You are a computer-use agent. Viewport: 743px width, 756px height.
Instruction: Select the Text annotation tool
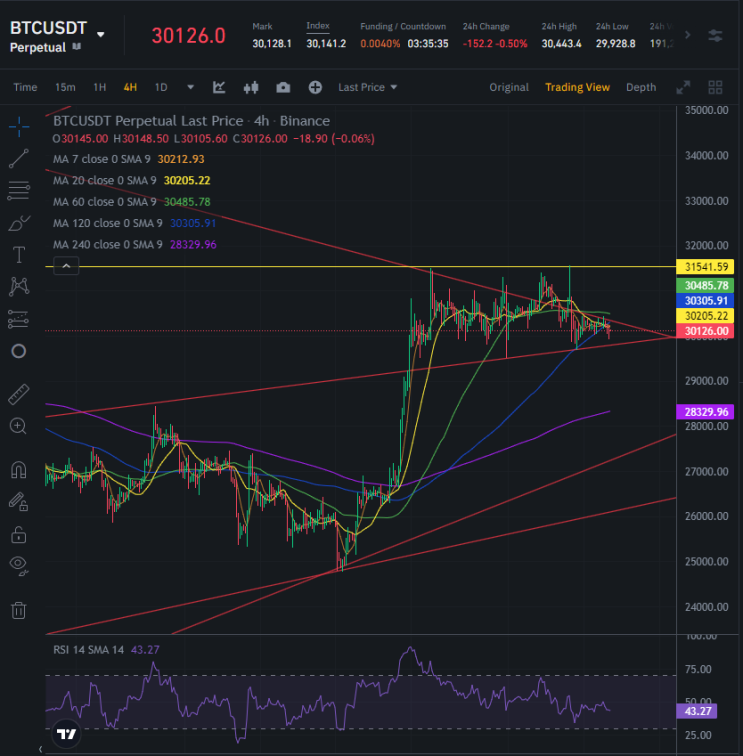click(x=19, y=255)
